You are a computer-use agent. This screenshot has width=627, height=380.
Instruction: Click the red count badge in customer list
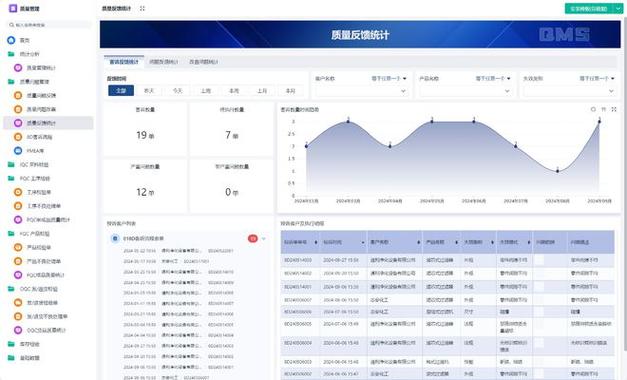253,238
